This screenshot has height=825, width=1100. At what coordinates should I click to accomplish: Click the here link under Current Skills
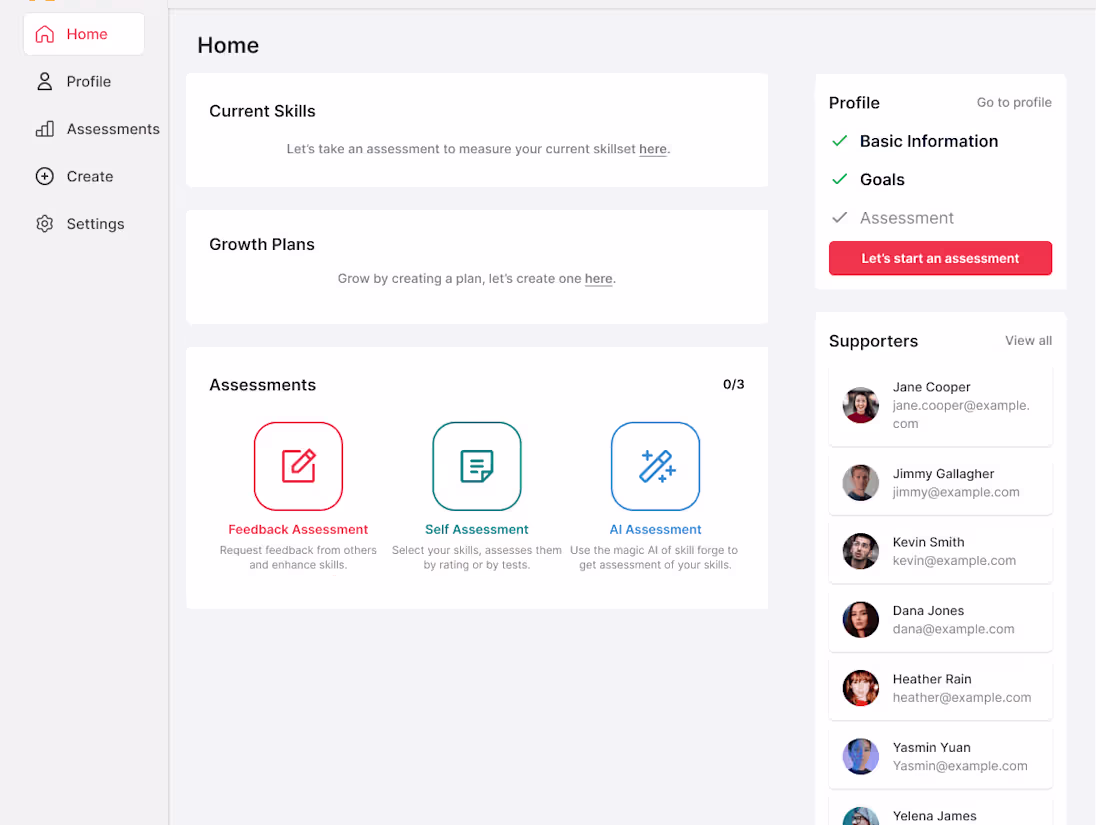(652, 148)
